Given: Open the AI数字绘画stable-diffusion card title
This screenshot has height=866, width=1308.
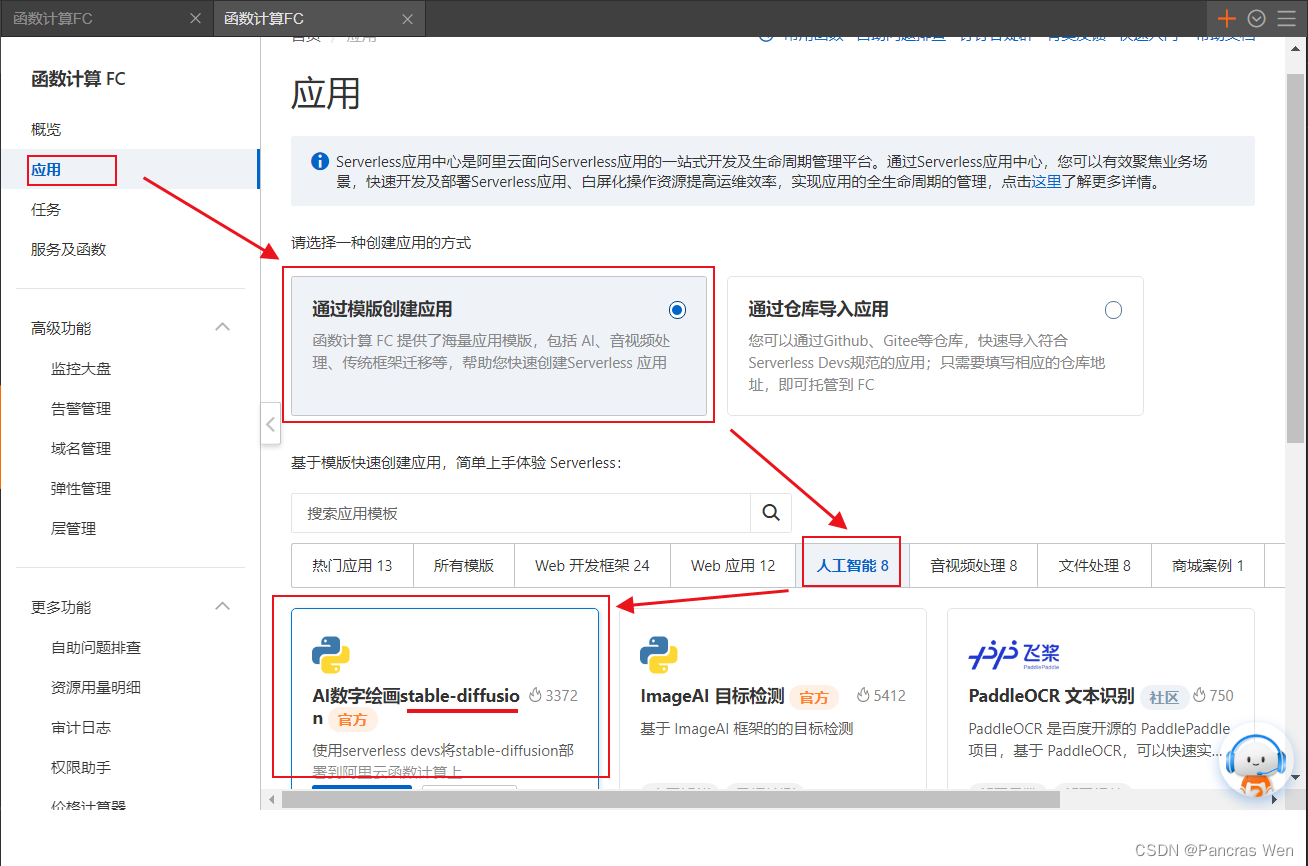Looking at the screenshot, I should (x=416, y=706).
